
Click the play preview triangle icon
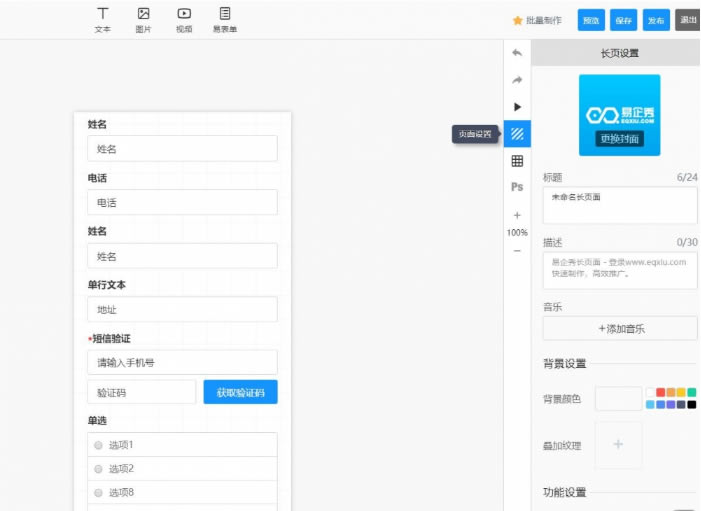(517, 106)
